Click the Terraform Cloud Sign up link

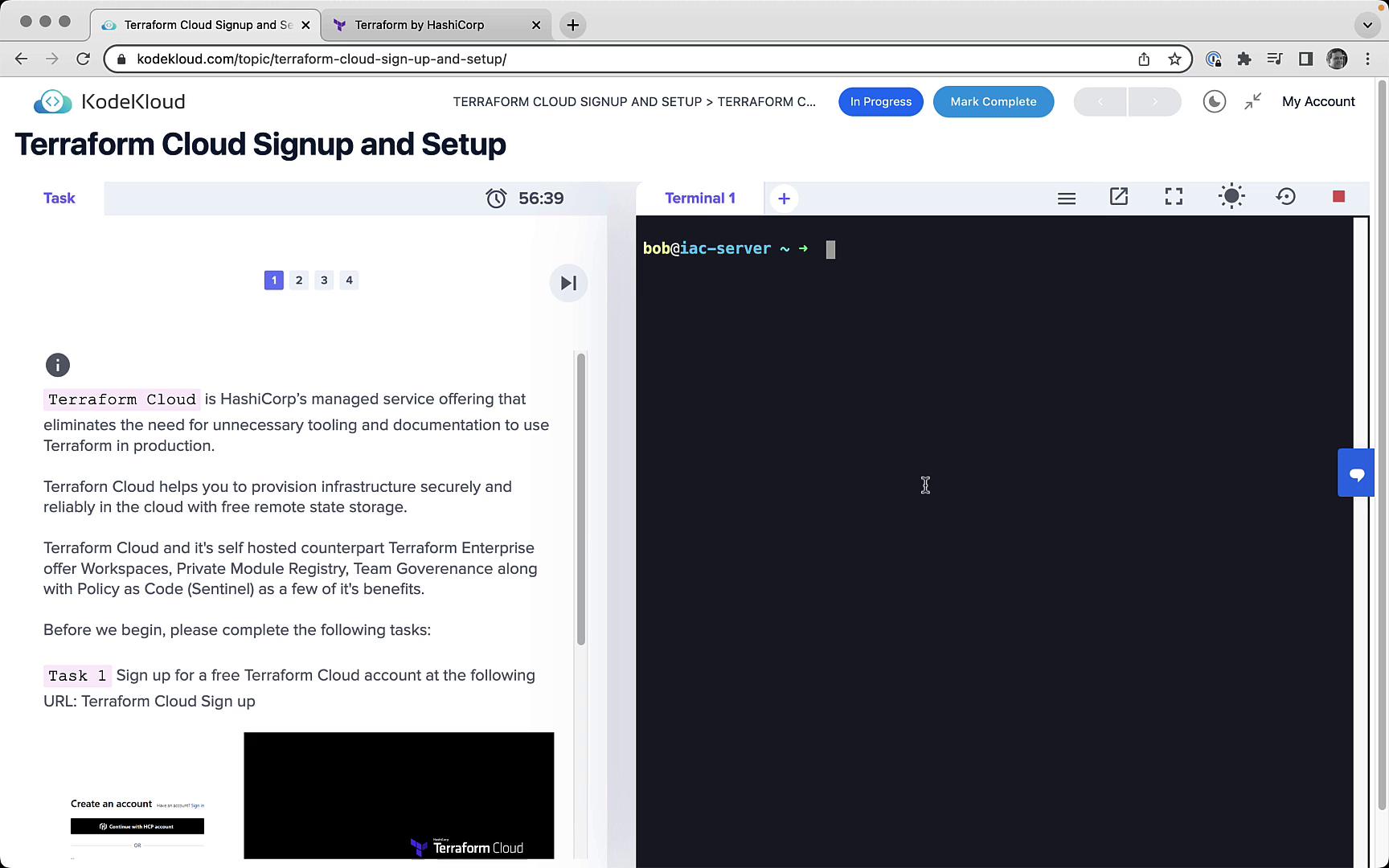[x=168, y=702]
